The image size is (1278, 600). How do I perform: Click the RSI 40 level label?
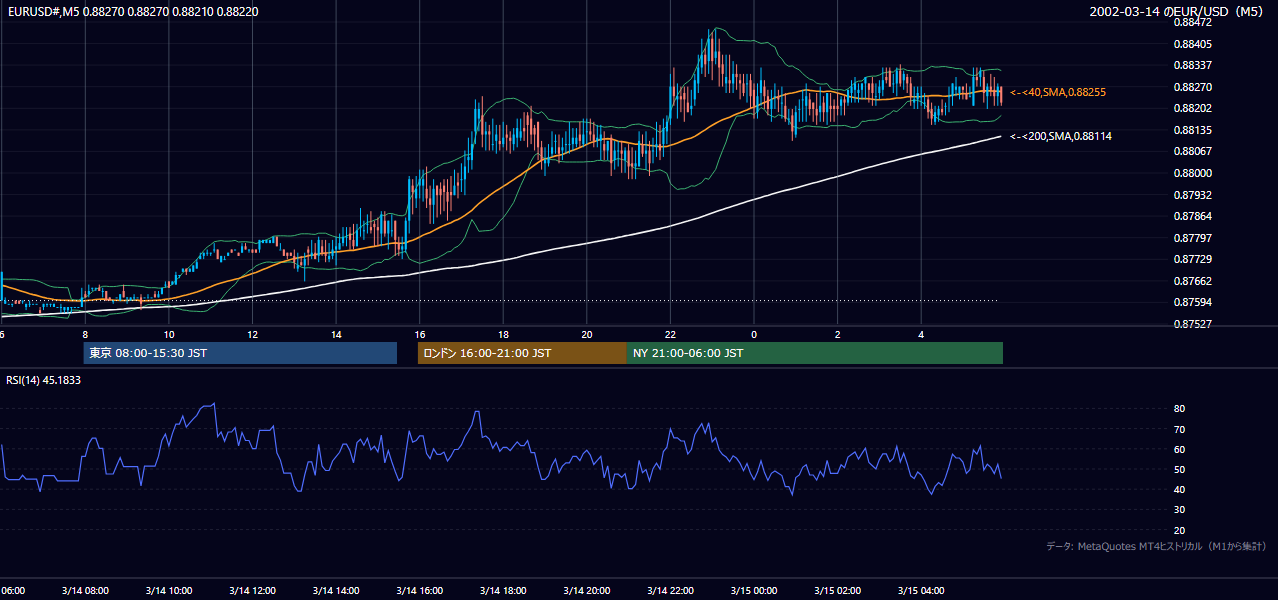click(1179, 489)
